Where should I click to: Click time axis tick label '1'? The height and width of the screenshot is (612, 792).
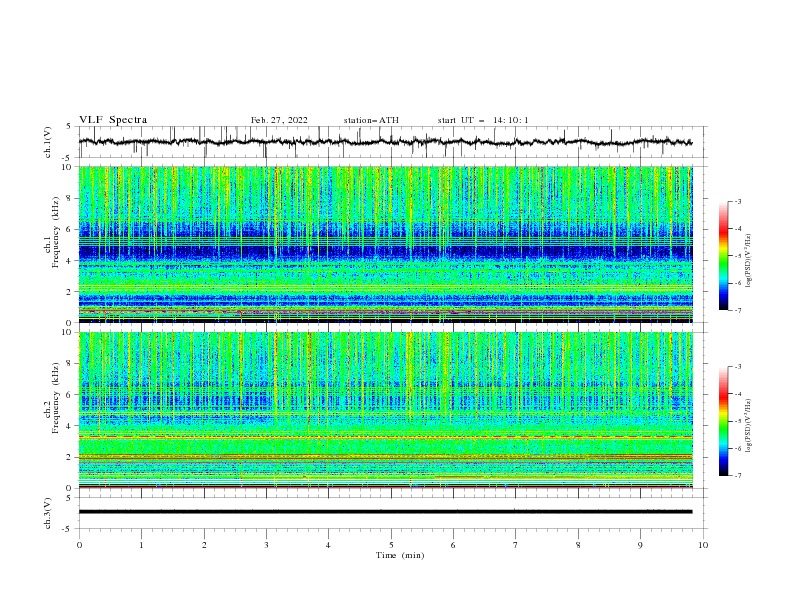(141, 545)
